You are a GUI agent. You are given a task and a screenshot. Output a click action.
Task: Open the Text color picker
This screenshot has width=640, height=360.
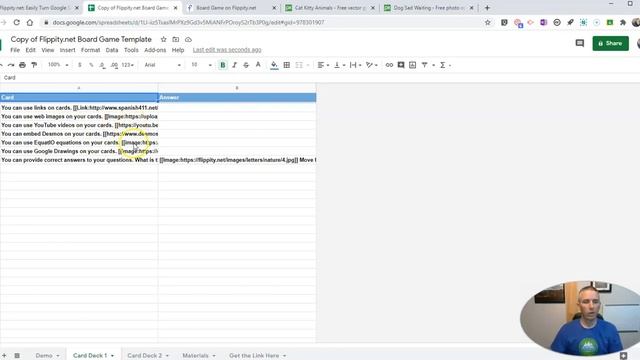click(x=258, y=65)
